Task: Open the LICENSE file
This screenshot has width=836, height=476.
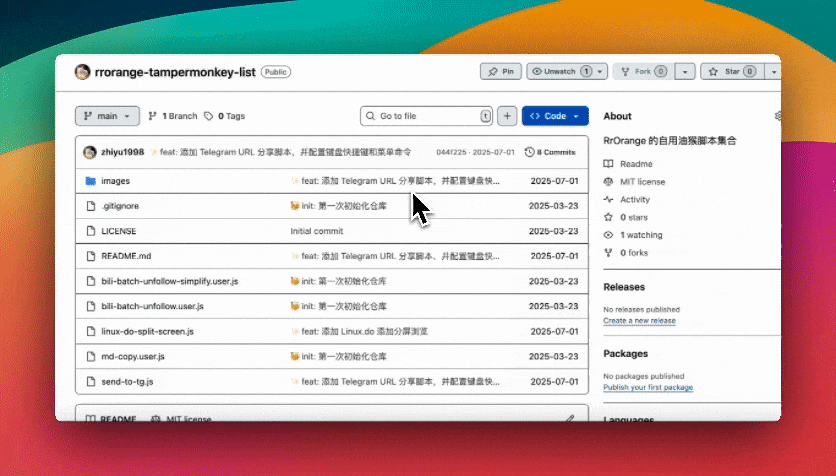Action: pyautogui.click(x=118, y=231)
